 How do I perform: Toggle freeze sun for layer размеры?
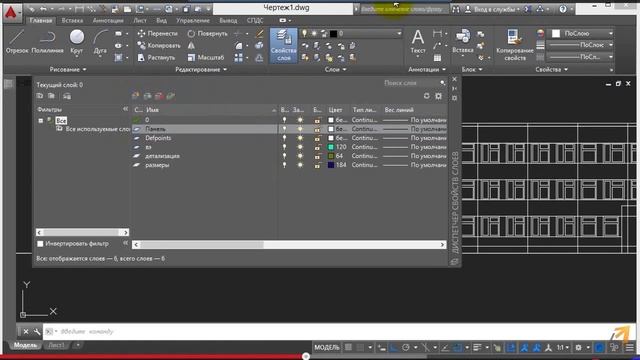[x=300, y=165]
